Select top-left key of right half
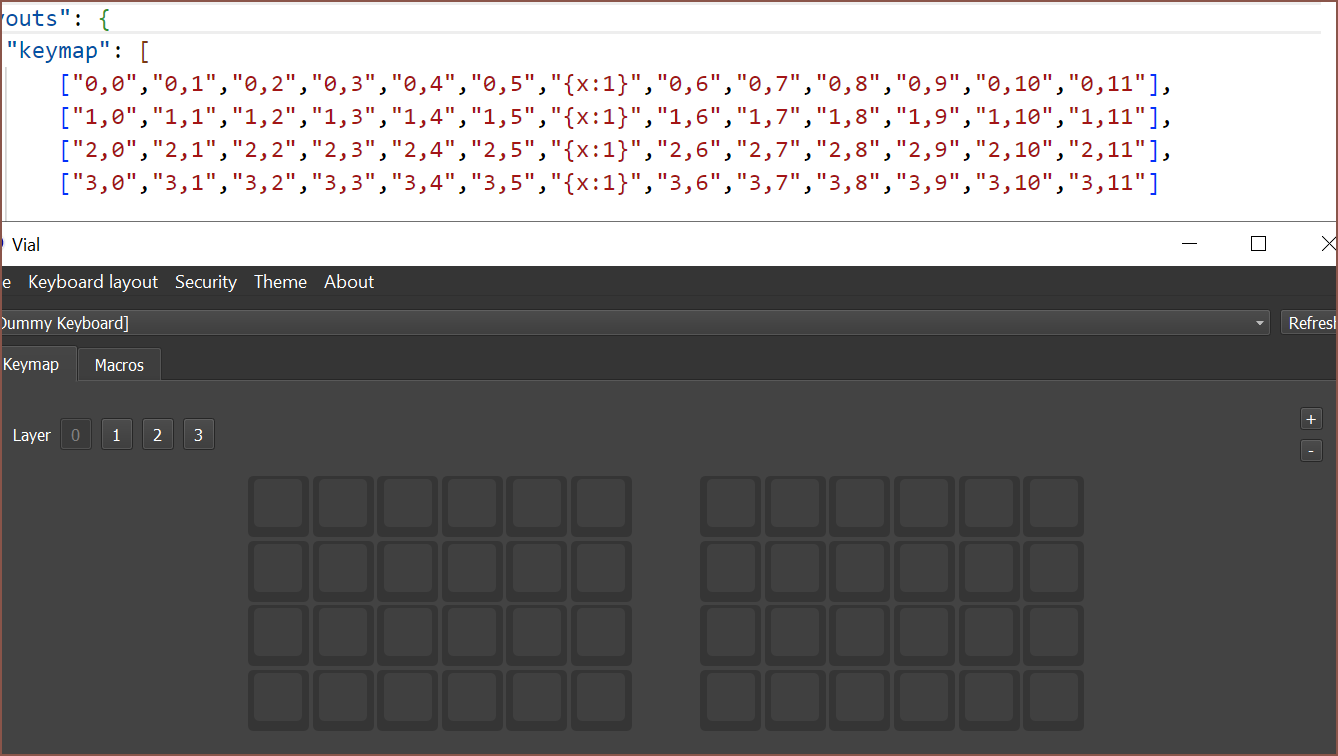Viewport: 1338px width, 756px height. click(731, 506)
